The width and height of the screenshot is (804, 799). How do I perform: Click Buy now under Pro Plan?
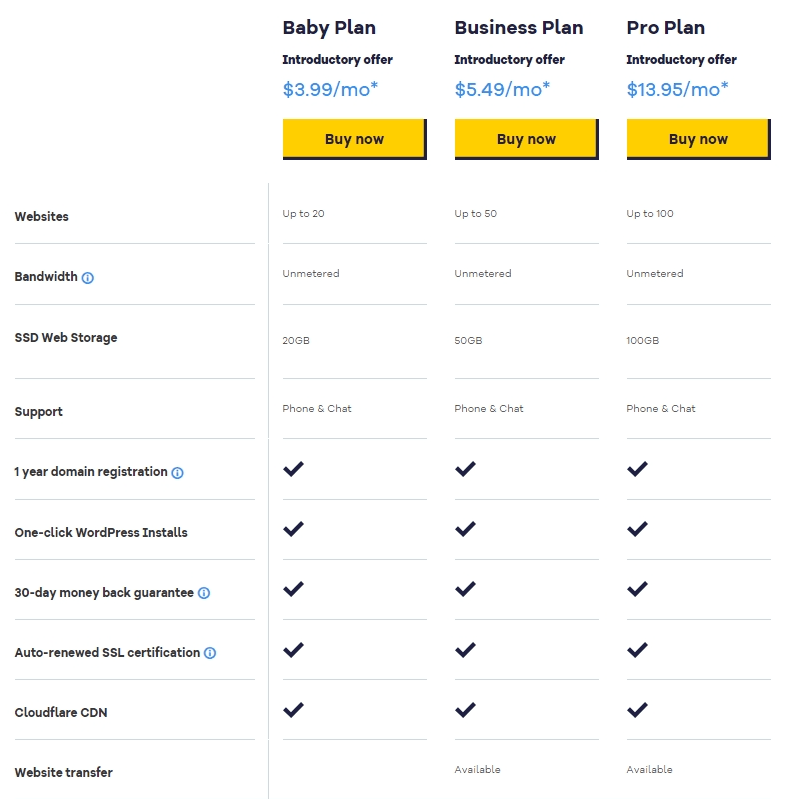point(698,138)
